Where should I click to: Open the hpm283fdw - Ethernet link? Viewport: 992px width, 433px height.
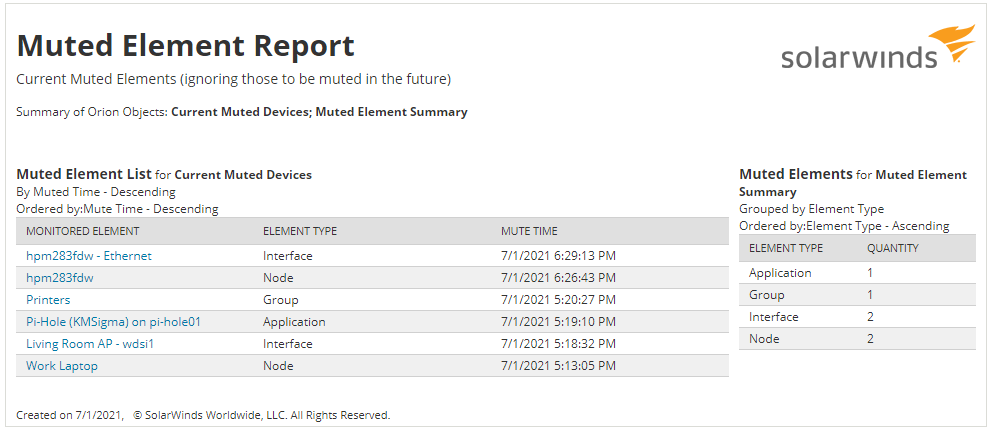tap(88, 256)
